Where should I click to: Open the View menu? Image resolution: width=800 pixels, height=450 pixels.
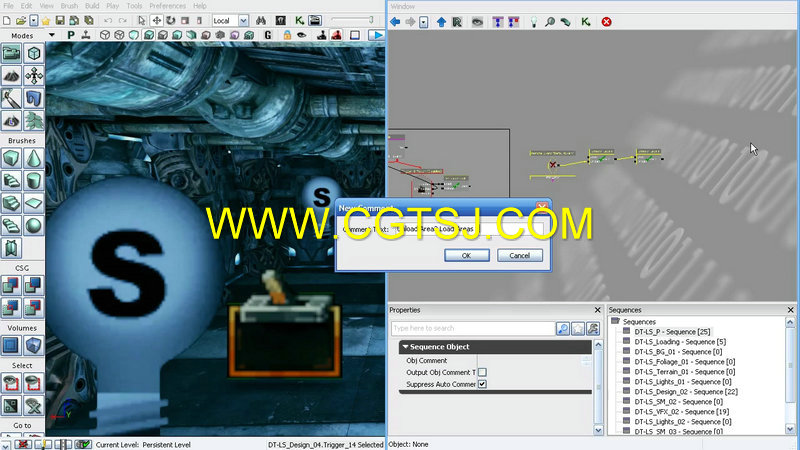tap(46, 6)
